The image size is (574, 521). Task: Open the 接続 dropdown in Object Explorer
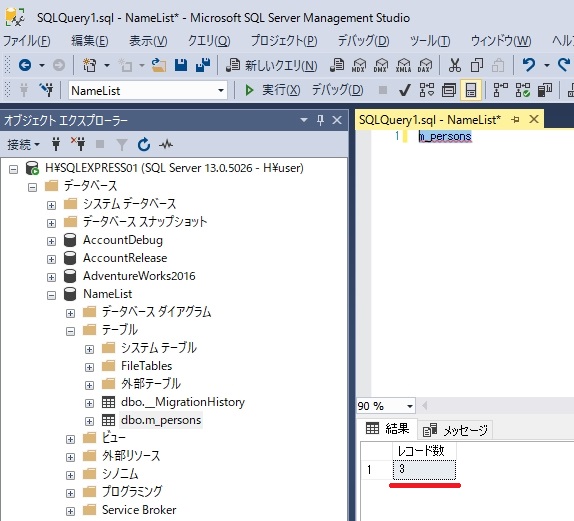(23, 145)
